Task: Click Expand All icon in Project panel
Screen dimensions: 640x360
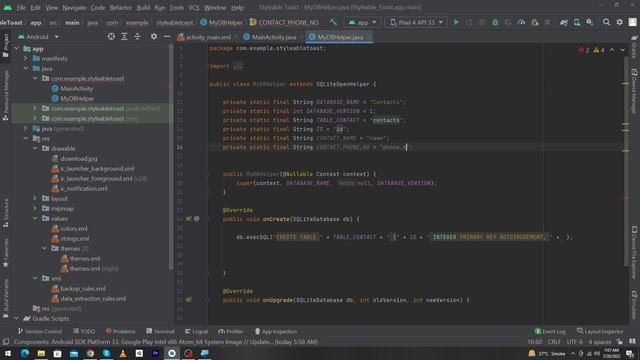Action: pyautogui.click(x=124, y=36)
